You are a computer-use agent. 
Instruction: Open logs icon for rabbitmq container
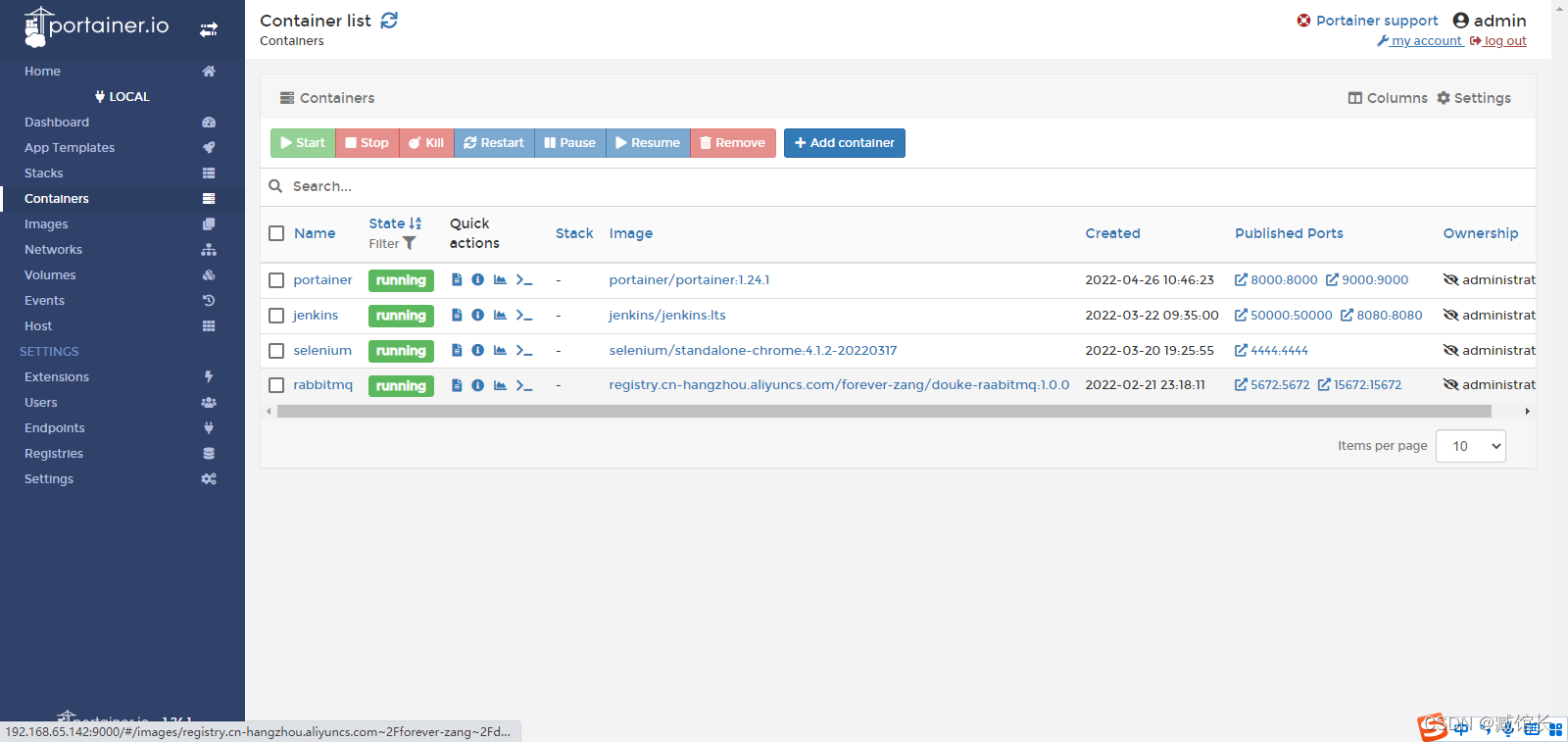(457, 385)
